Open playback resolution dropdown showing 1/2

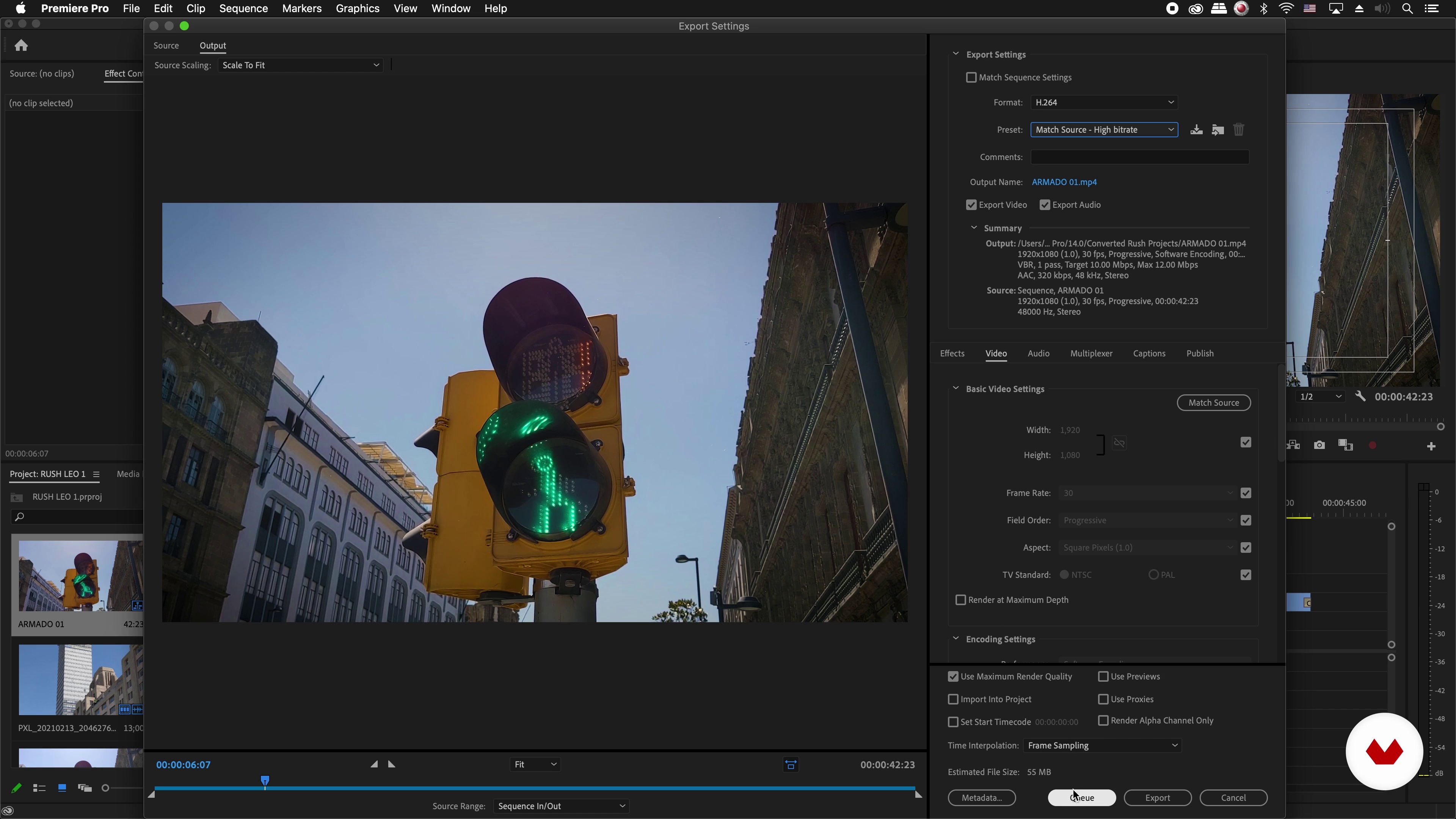point(1320,397)
